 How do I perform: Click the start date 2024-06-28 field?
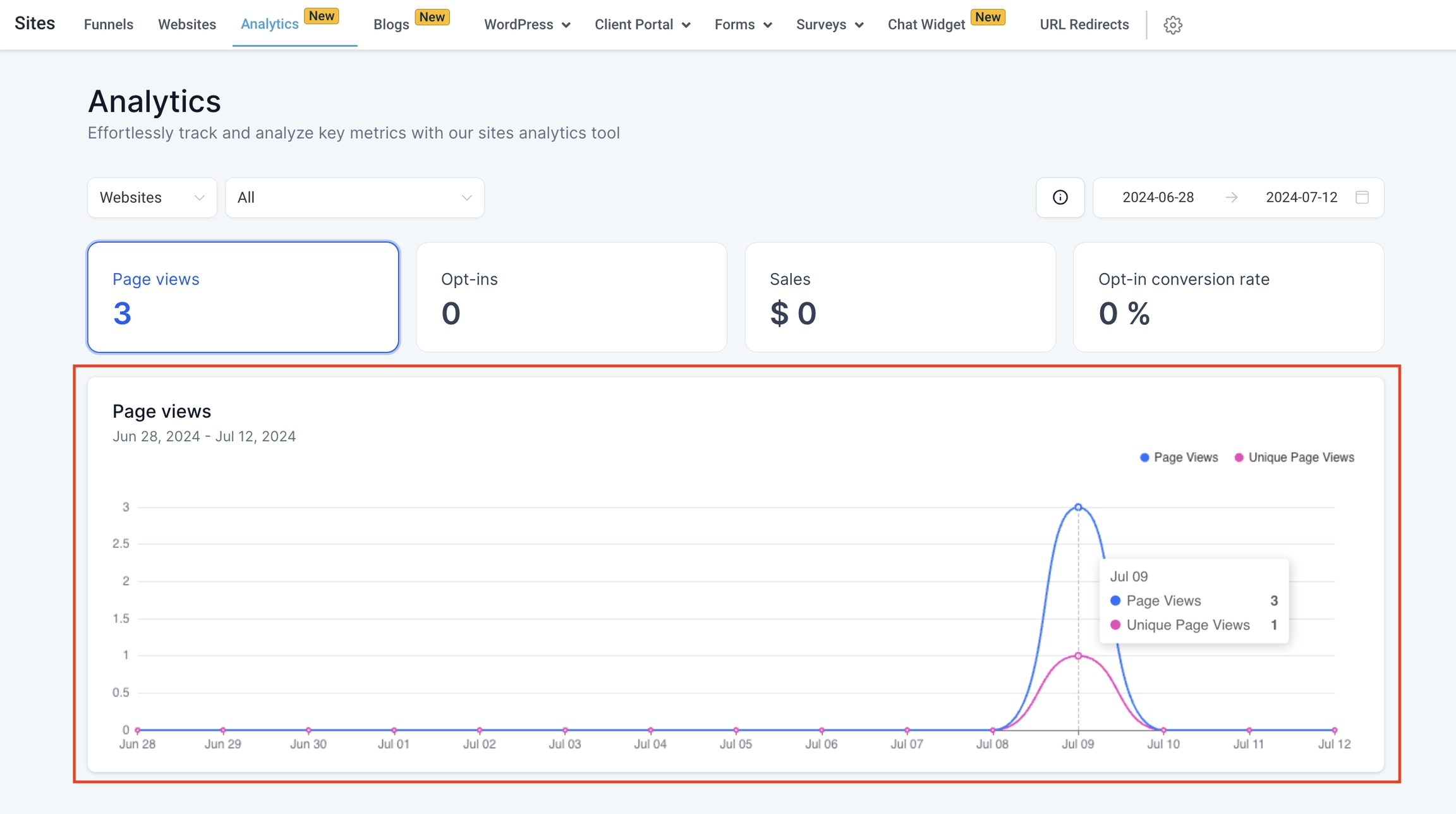point(1158,197)
